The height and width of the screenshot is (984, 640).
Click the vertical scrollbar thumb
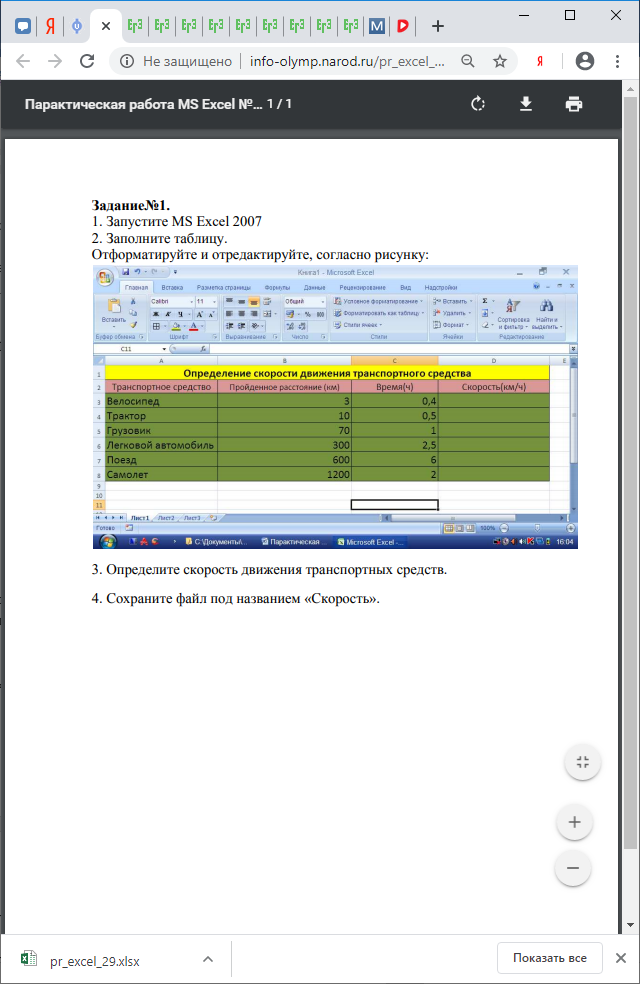(631, 473)
